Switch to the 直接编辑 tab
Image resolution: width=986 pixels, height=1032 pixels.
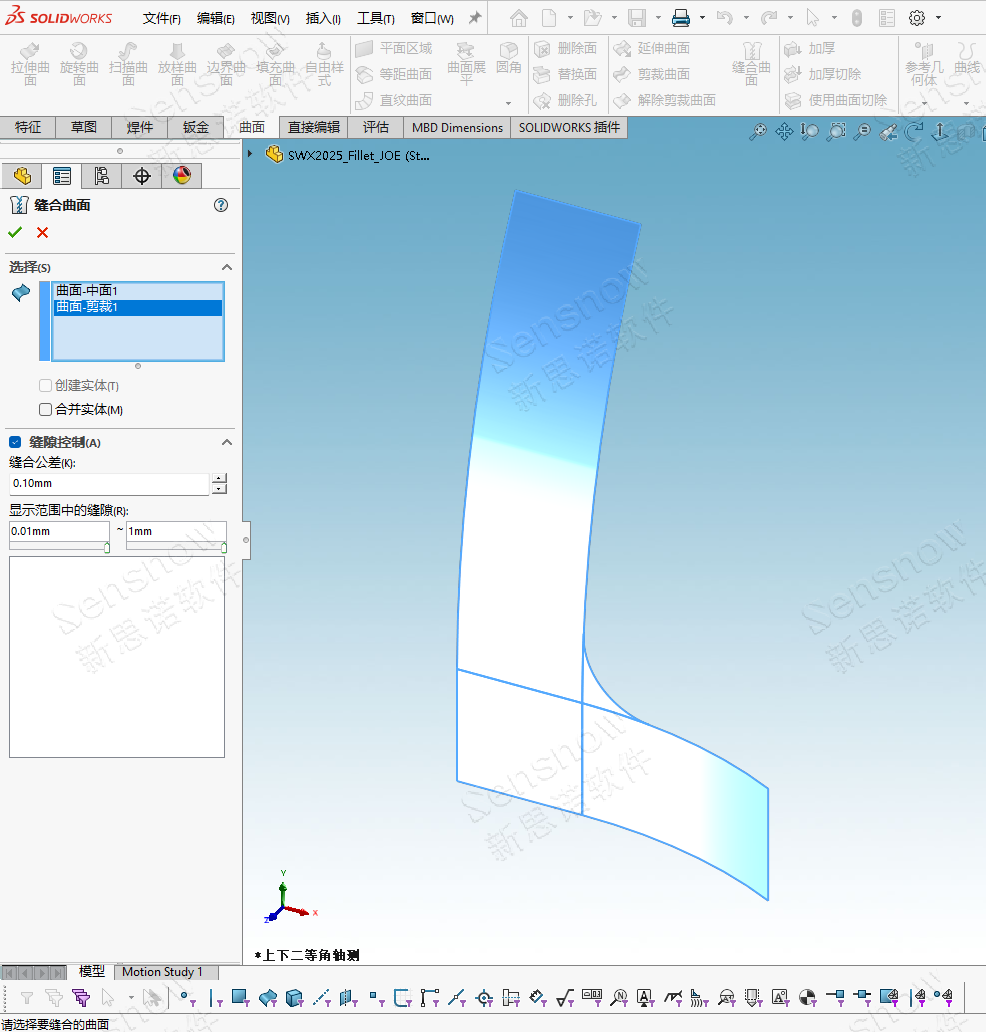314,127
